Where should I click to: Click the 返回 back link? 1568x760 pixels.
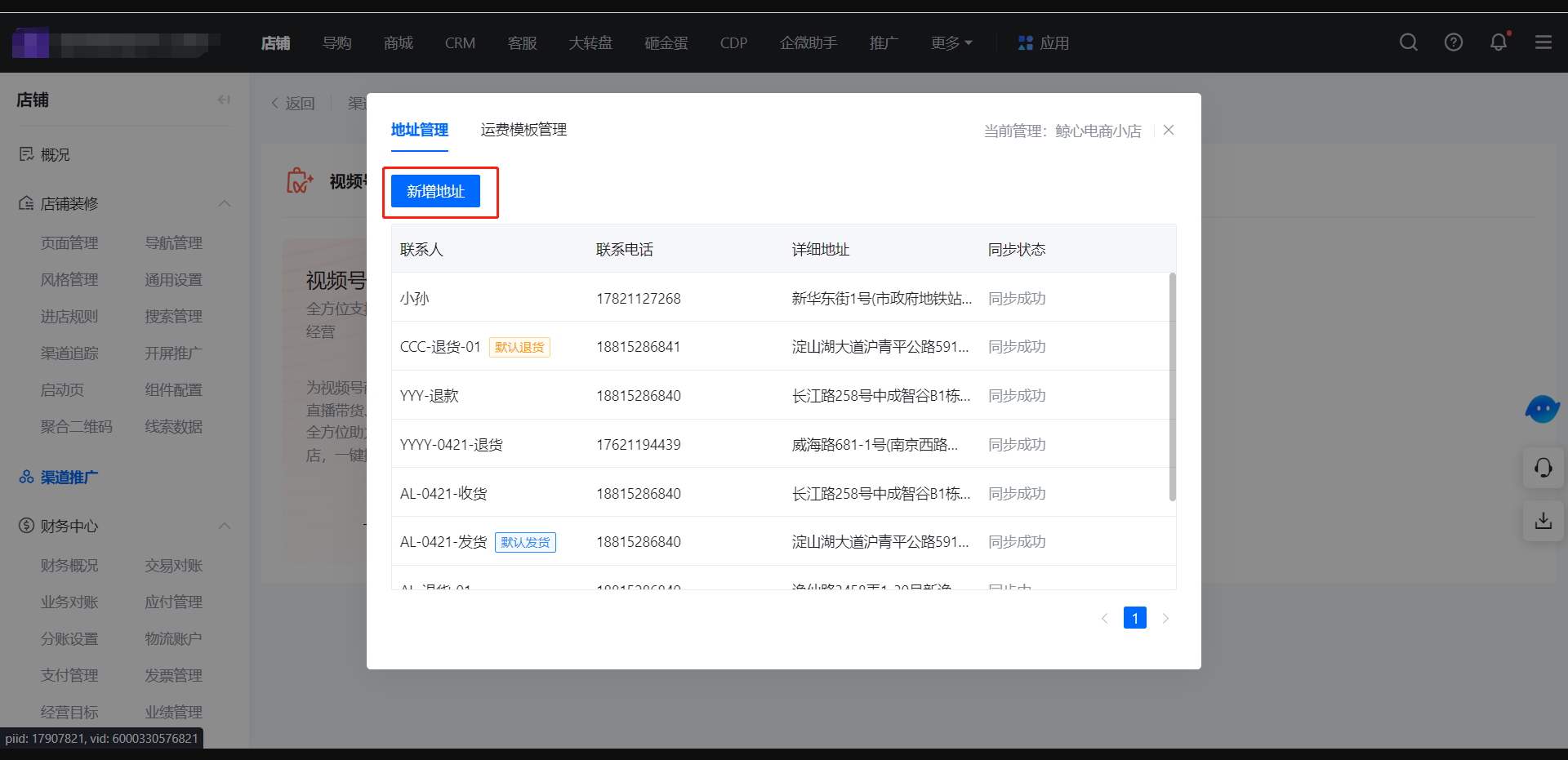(x=293, y=104)
